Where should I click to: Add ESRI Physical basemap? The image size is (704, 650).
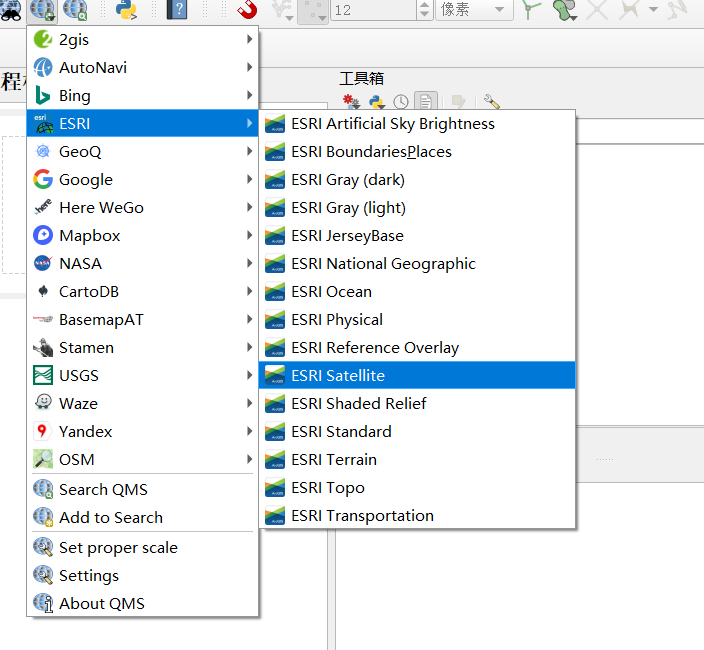(x=417, y=320)
